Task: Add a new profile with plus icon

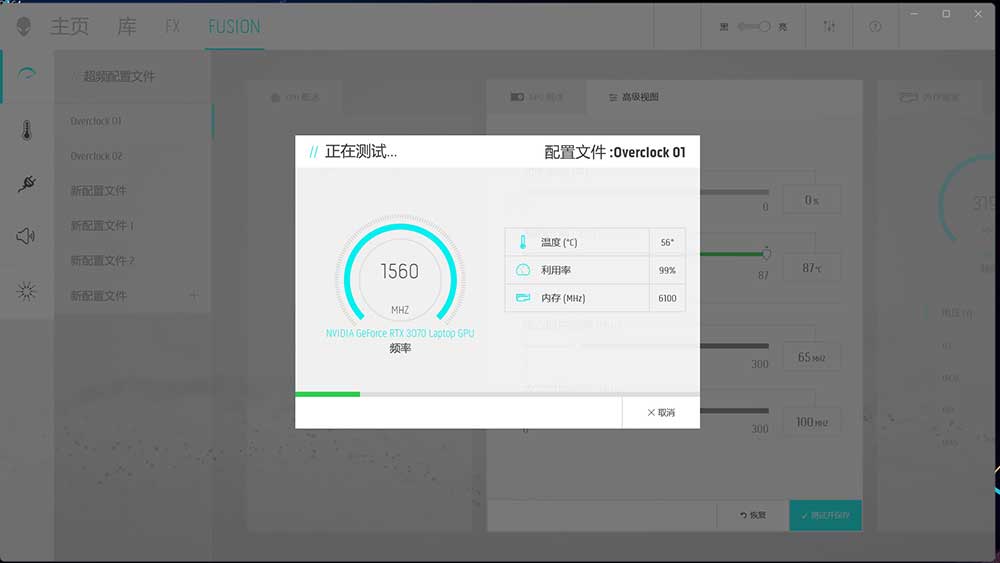Action: point(193,295)
